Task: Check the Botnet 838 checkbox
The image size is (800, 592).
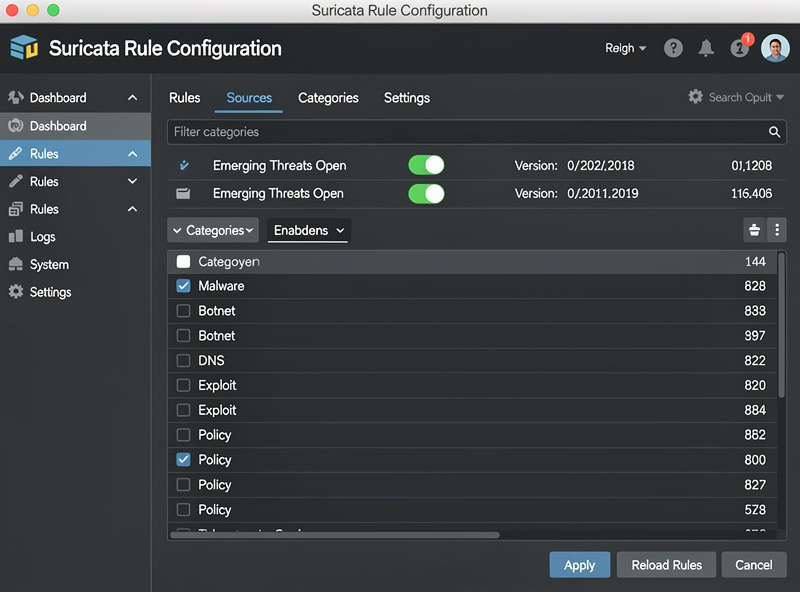Action: (x=183, y=311)
